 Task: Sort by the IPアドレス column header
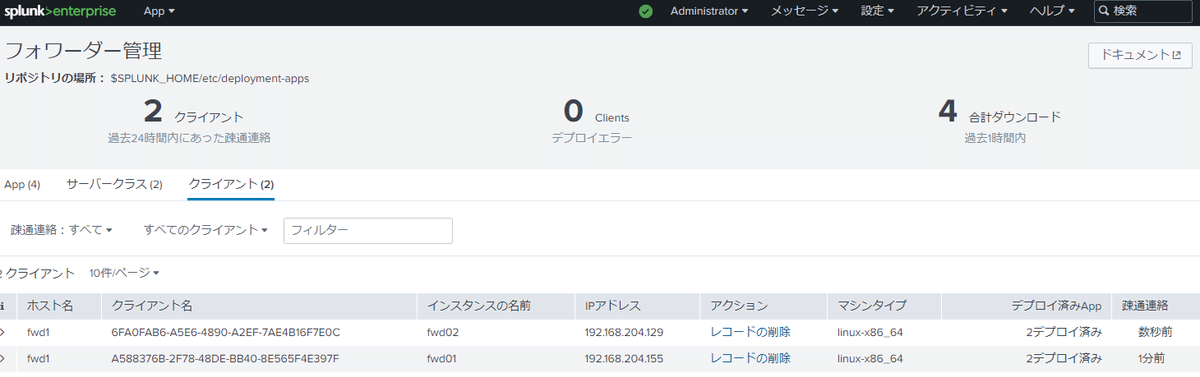pyautogui.click(x=613, y=305)
